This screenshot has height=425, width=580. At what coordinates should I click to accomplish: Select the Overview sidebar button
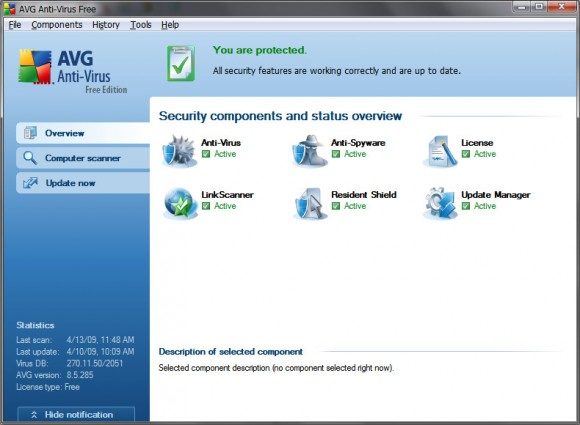pyautogui.click(x=83, y=133)
